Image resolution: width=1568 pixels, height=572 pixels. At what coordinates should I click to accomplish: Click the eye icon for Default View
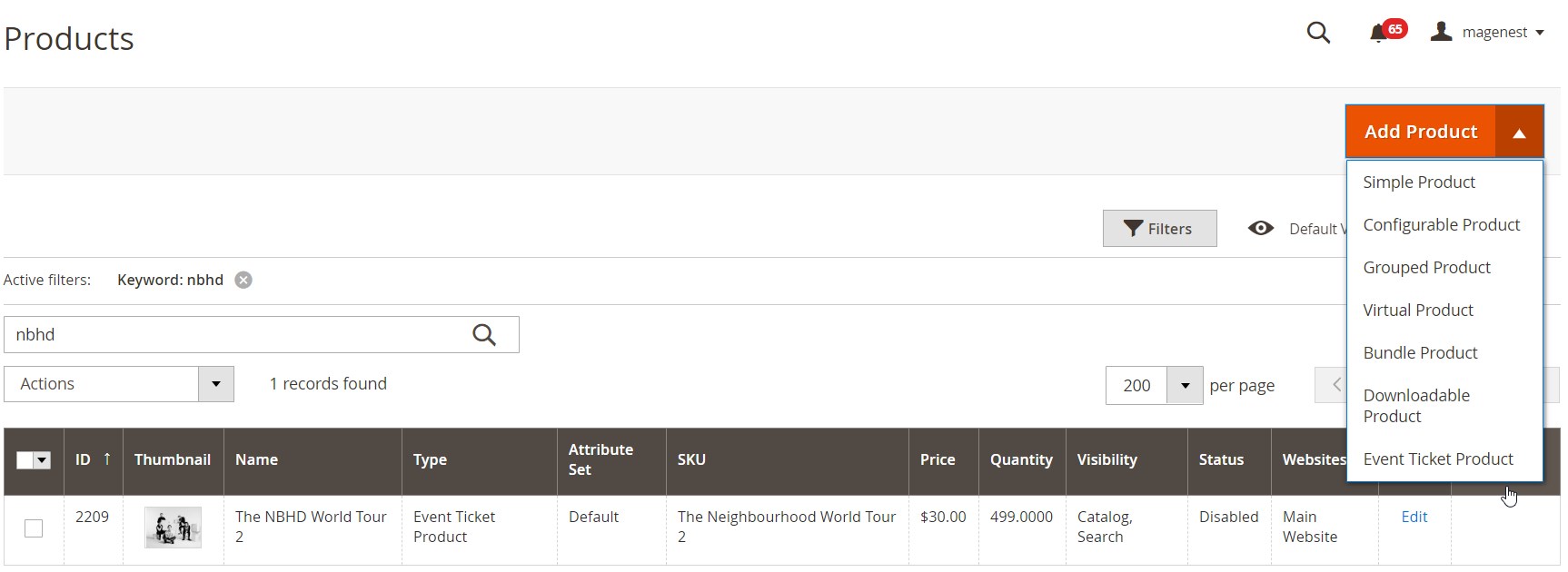coord(1261,229)
